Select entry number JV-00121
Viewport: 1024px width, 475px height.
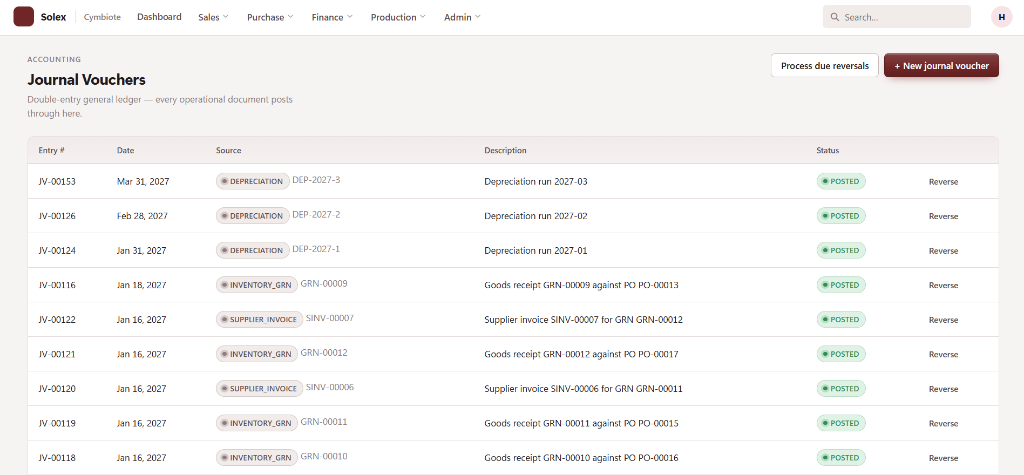(57, 354)
